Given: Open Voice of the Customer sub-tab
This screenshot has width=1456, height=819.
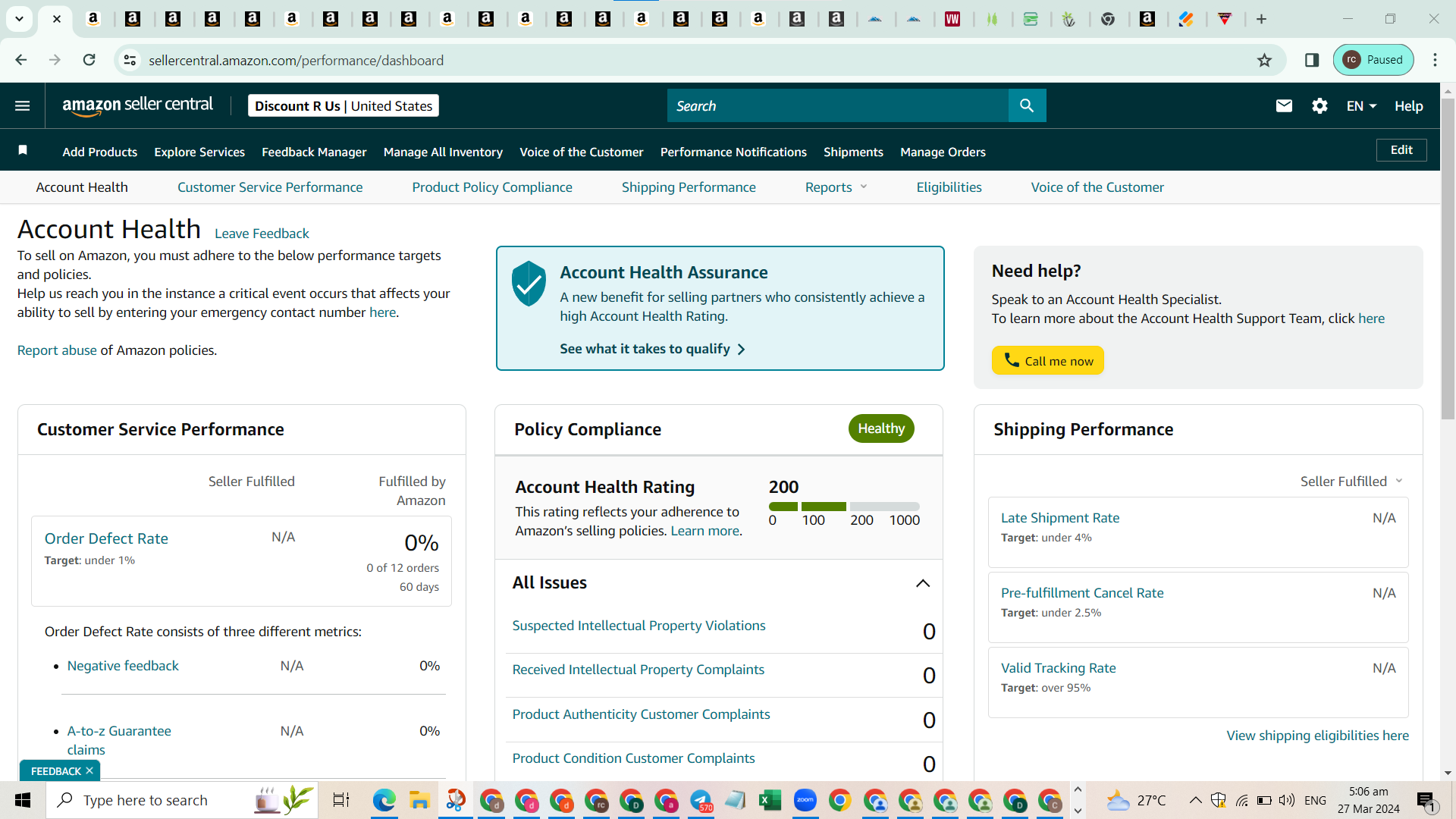Looking at the screenshot, I should pos(1097,187).
